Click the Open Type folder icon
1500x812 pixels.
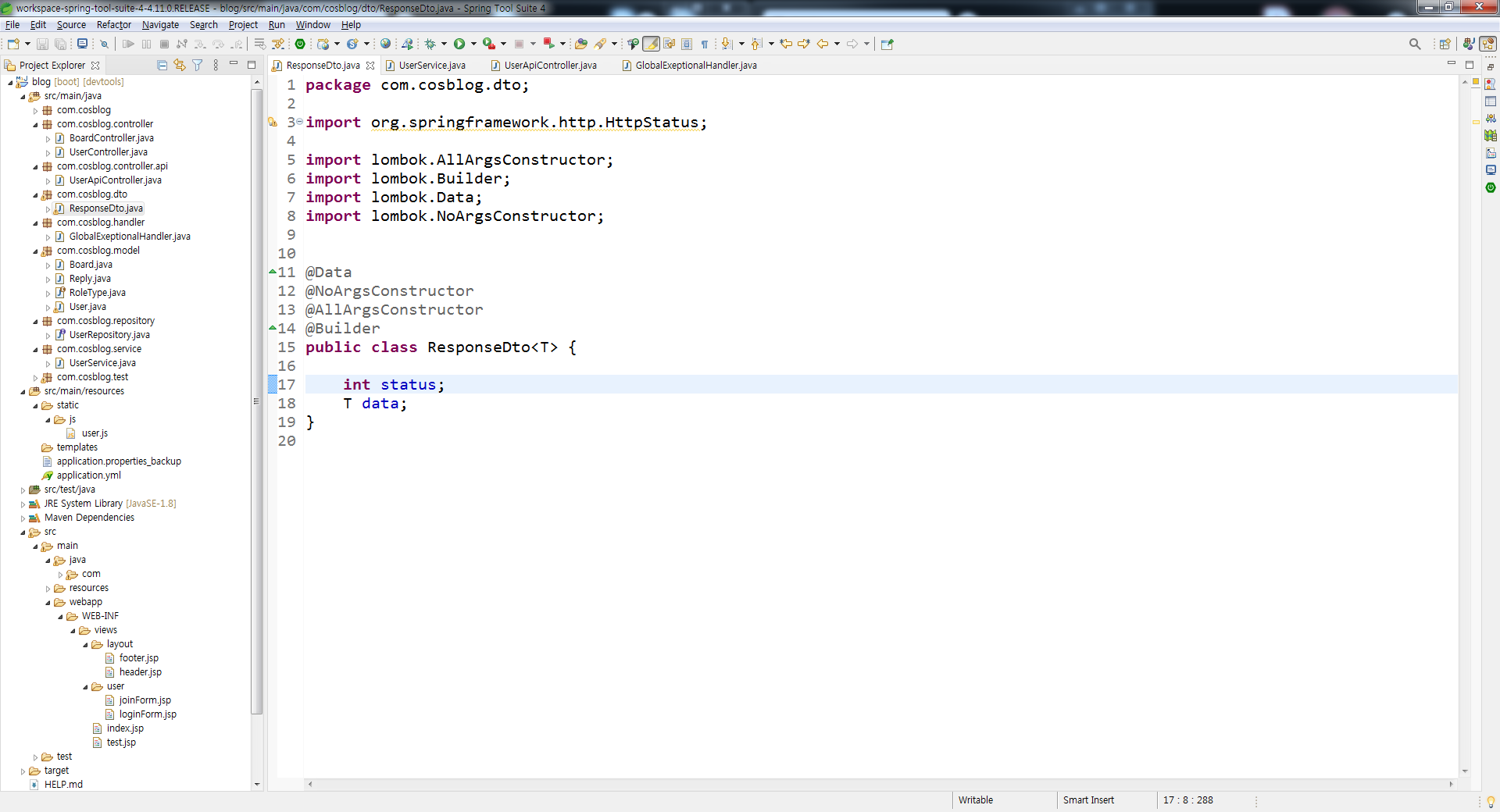pos(580,44)
